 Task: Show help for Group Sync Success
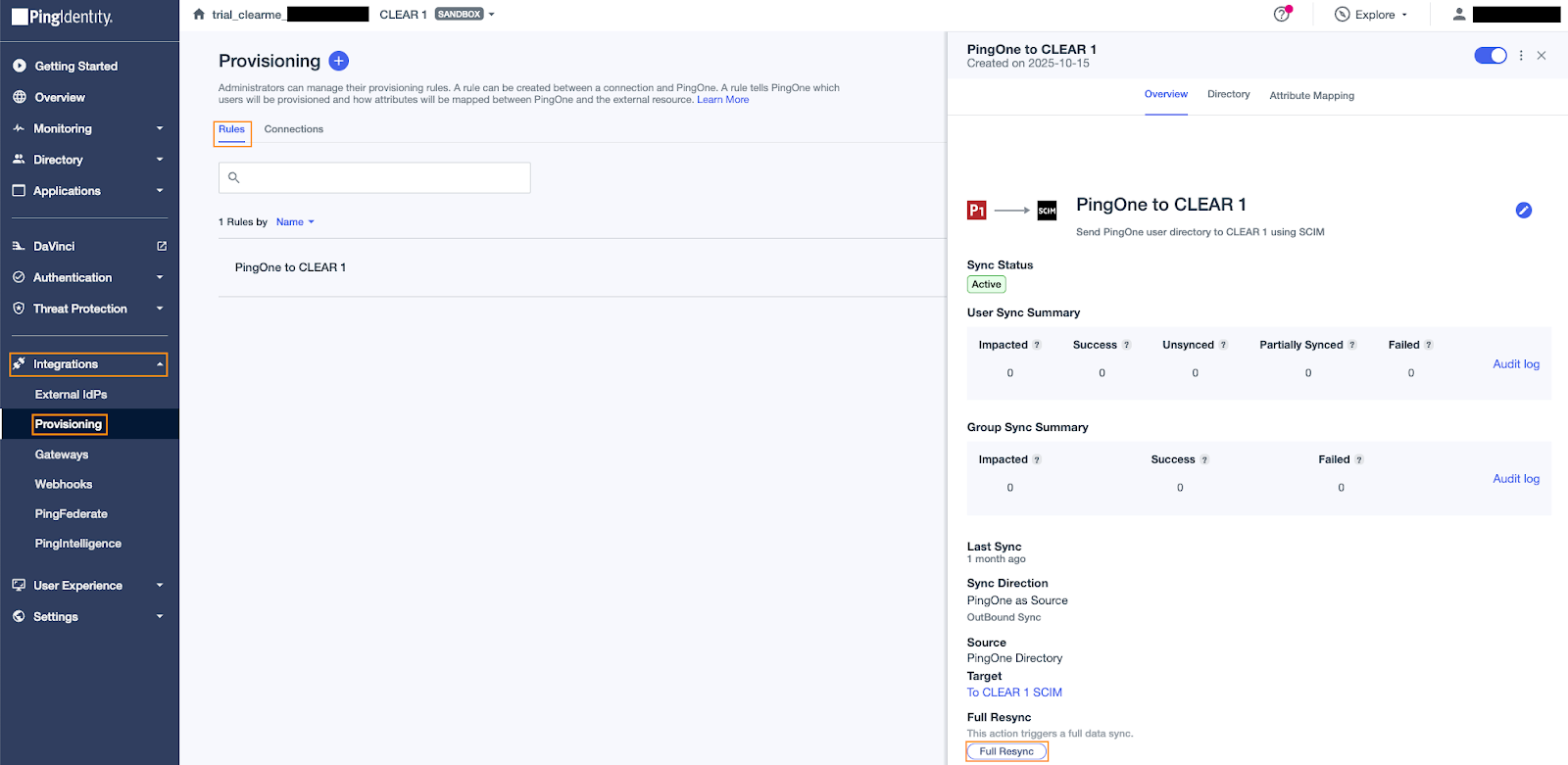click(x=1204, y=459)
